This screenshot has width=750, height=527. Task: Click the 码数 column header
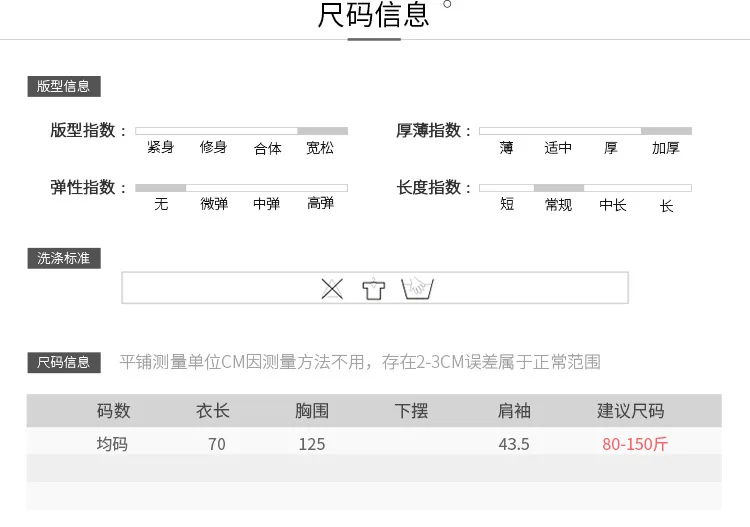tap(114, 411)
